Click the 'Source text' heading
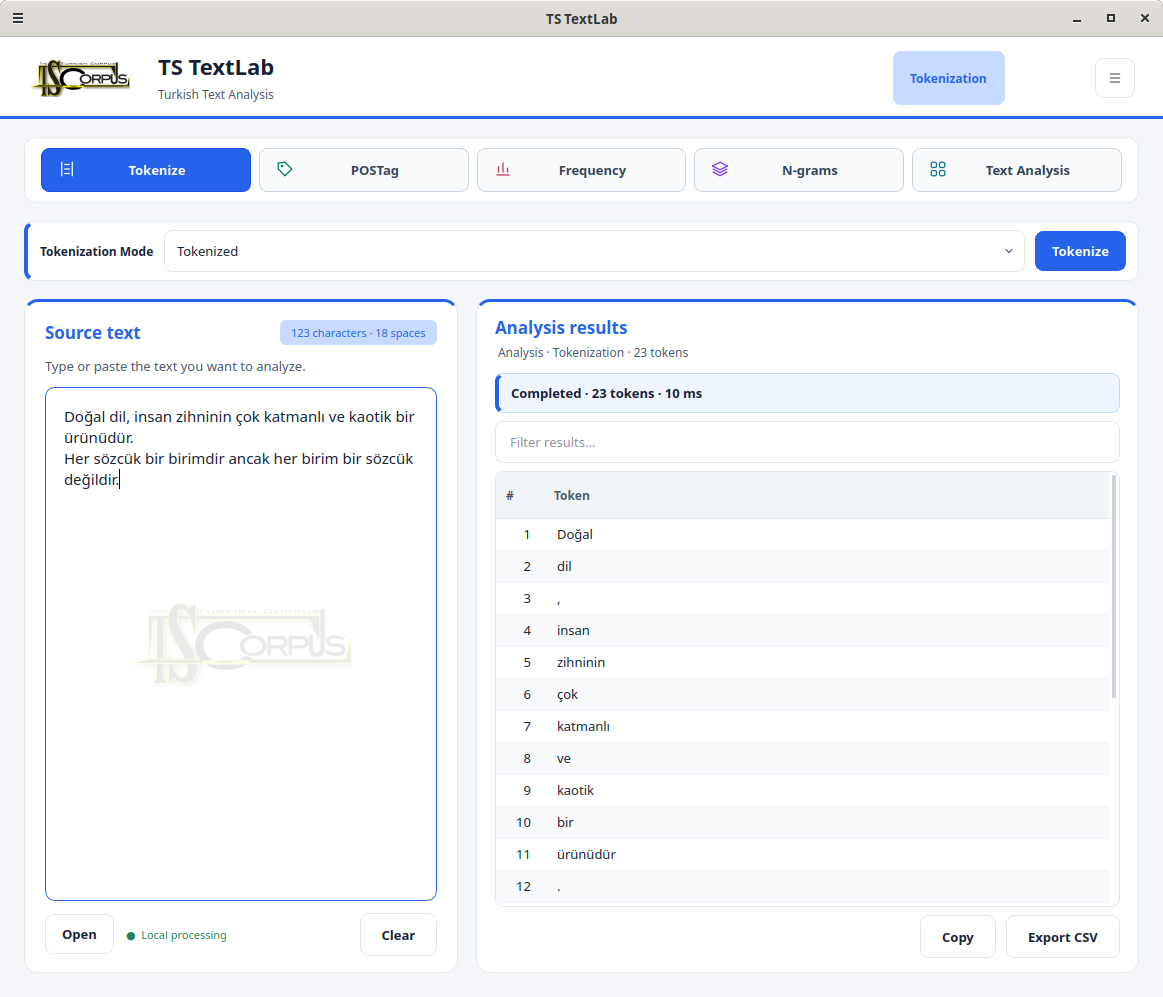 point(93,332)
